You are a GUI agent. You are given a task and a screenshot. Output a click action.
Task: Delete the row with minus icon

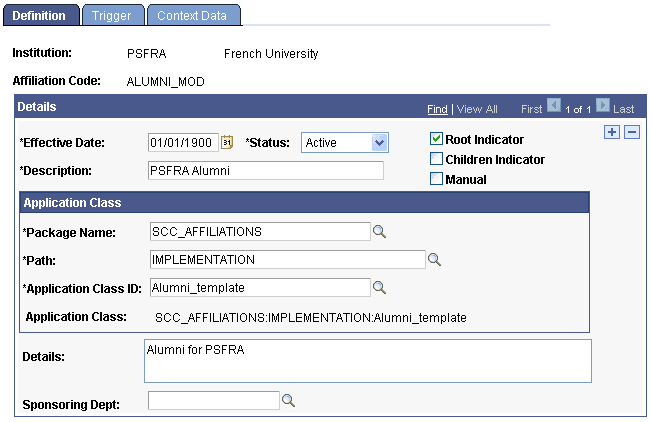(x=631, y=133)
